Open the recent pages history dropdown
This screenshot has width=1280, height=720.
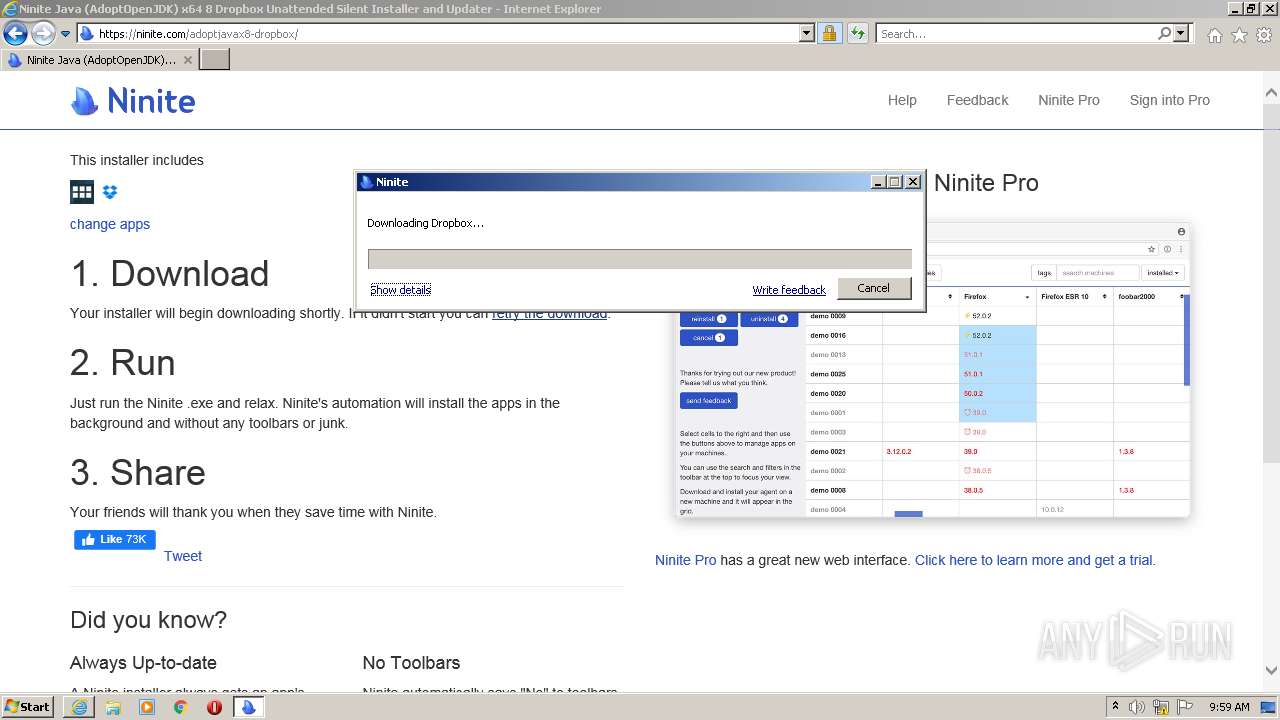pyautogui.click(x=66, y=34)
